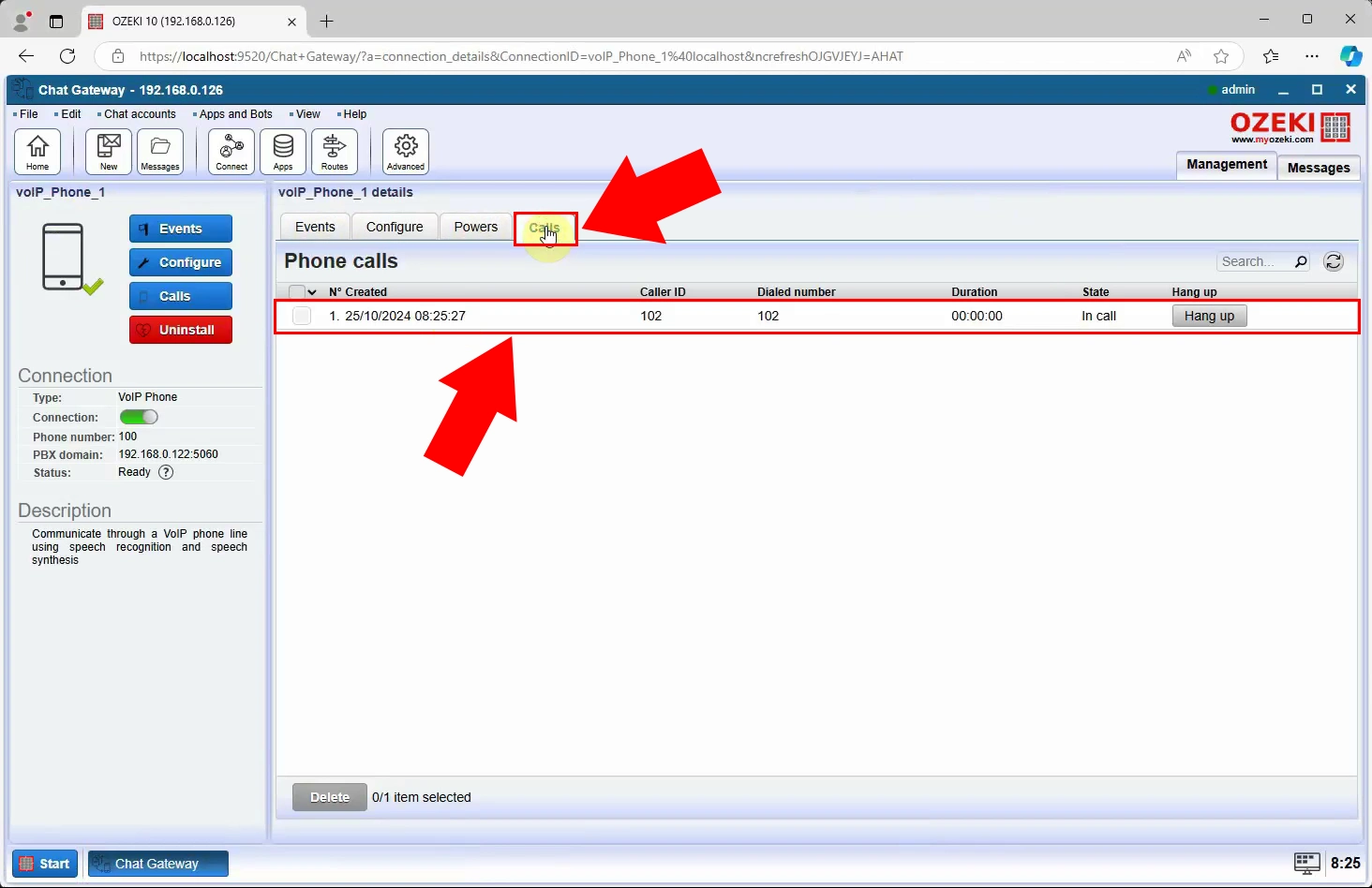1372x888 pixels.
Task: View site information lock icon
Action: pyautogui.click(x=118, y=56)
